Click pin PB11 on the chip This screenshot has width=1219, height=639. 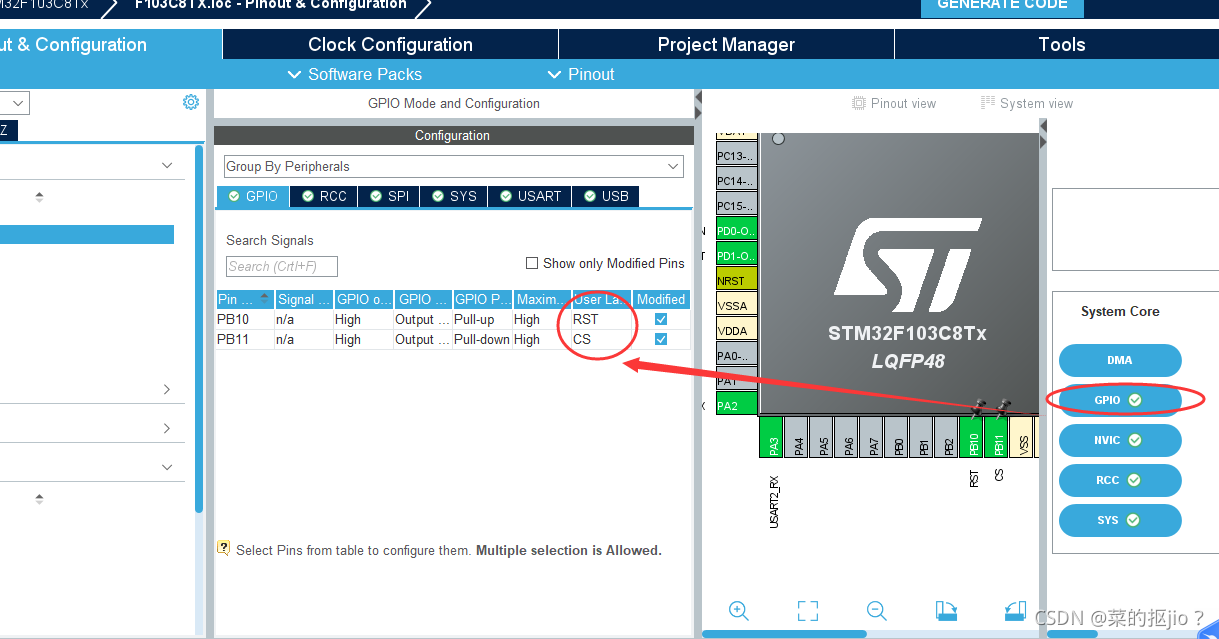click(997, 438)
